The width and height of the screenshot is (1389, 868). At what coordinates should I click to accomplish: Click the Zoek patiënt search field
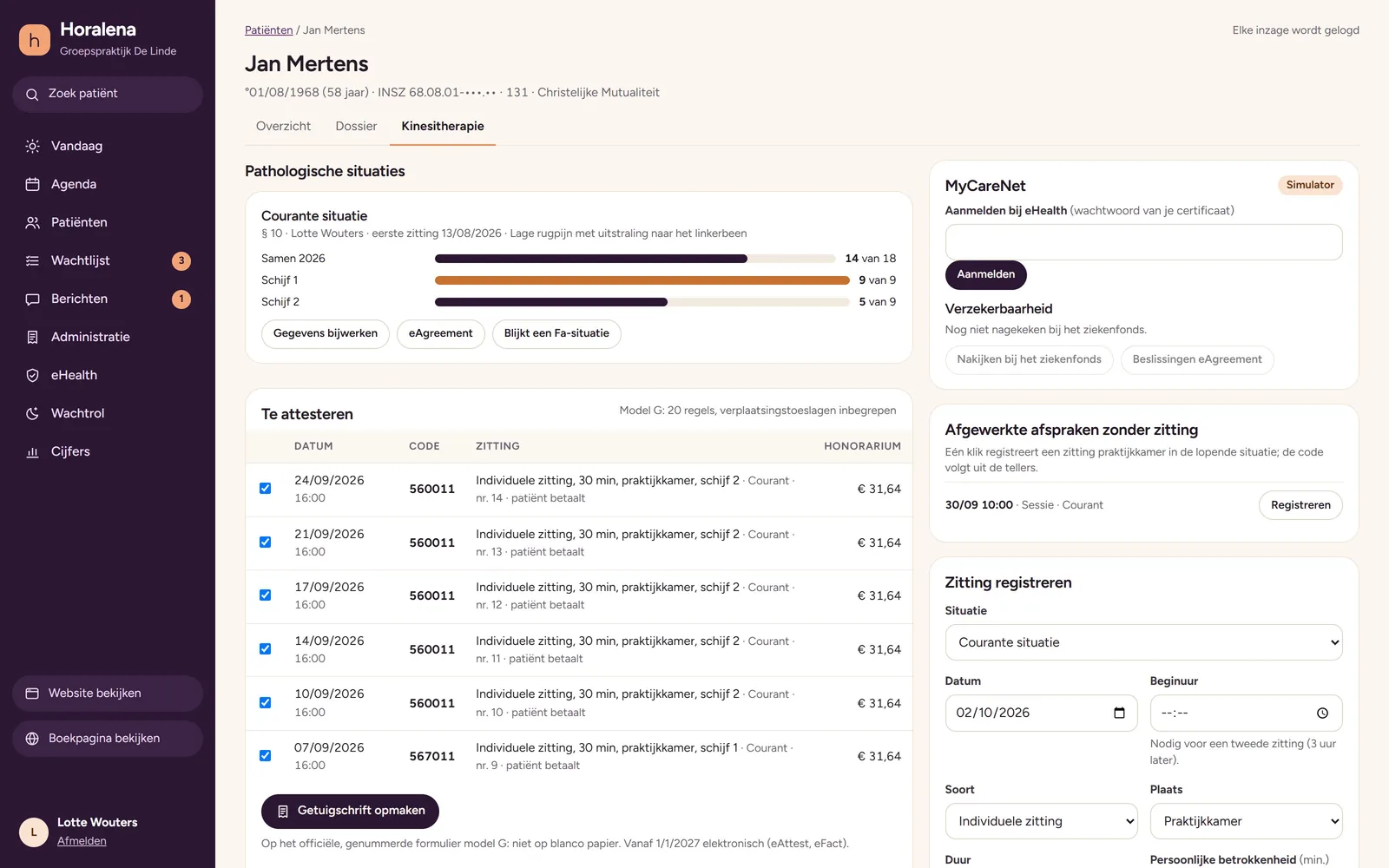tap(108, 95)
